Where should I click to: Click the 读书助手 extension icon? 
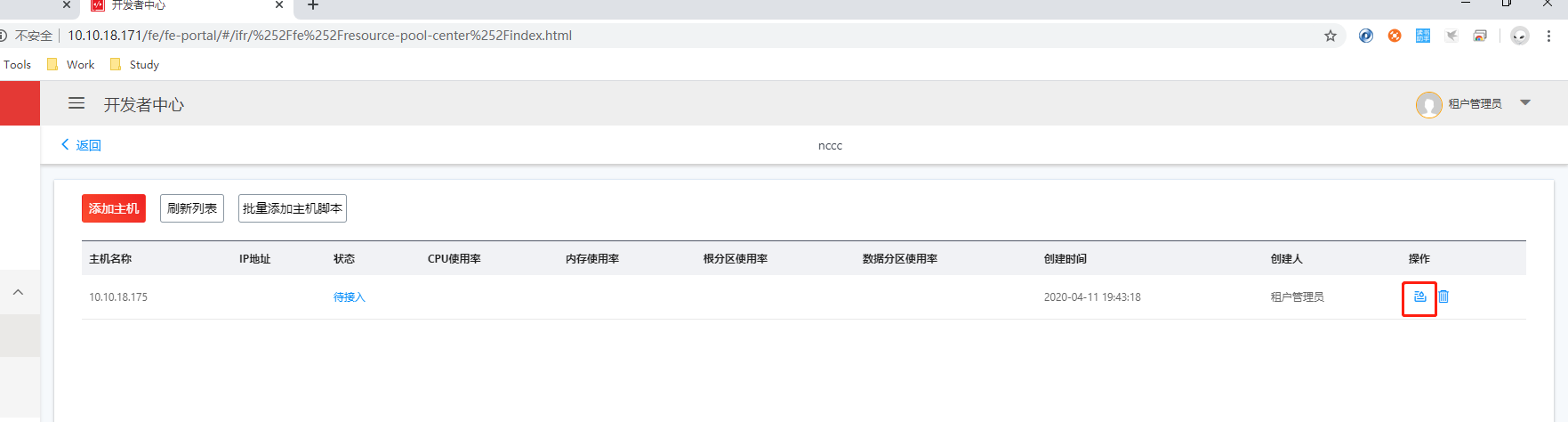point(1423,36)
